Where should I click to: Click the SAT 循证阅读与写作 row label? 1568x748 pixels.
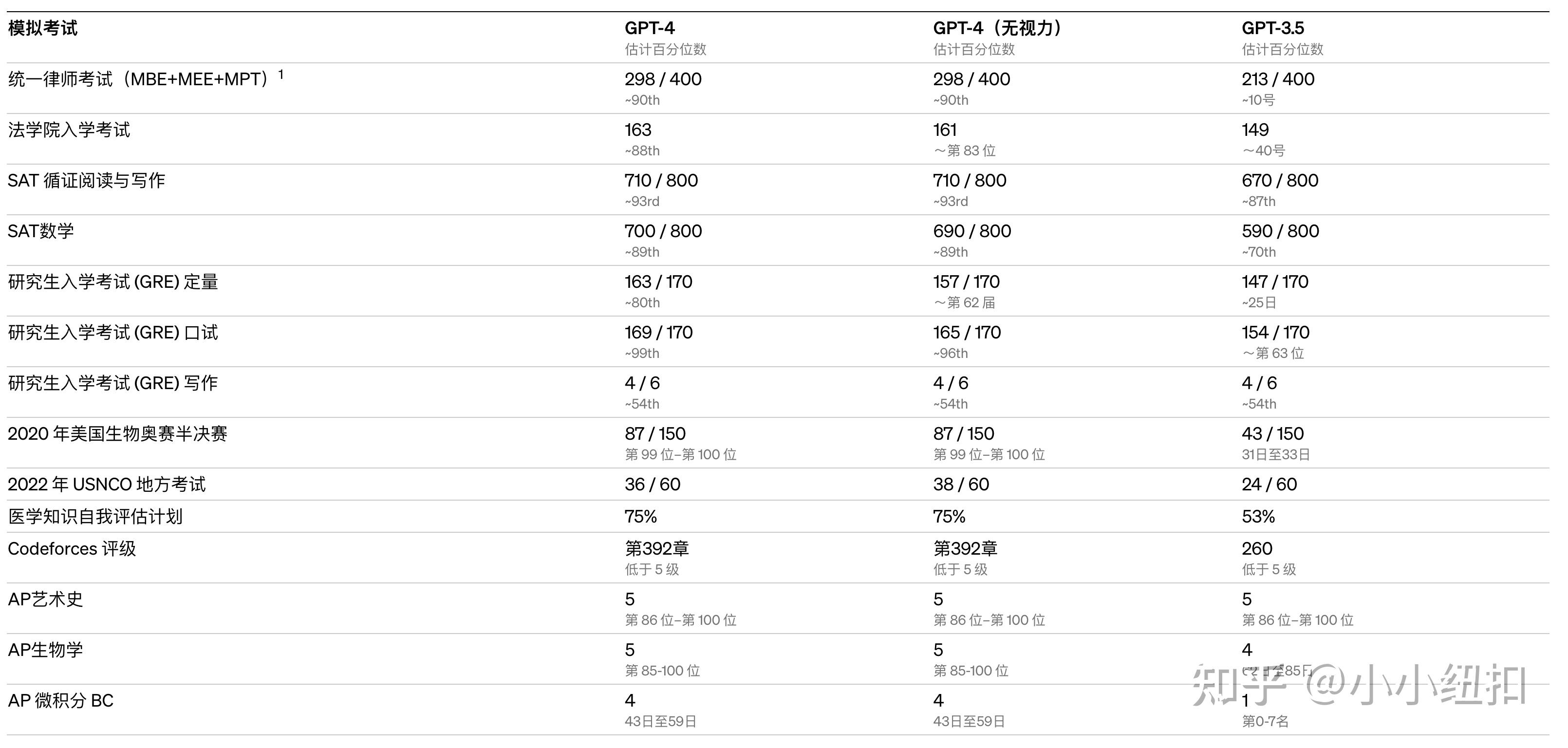pos(86,181)
